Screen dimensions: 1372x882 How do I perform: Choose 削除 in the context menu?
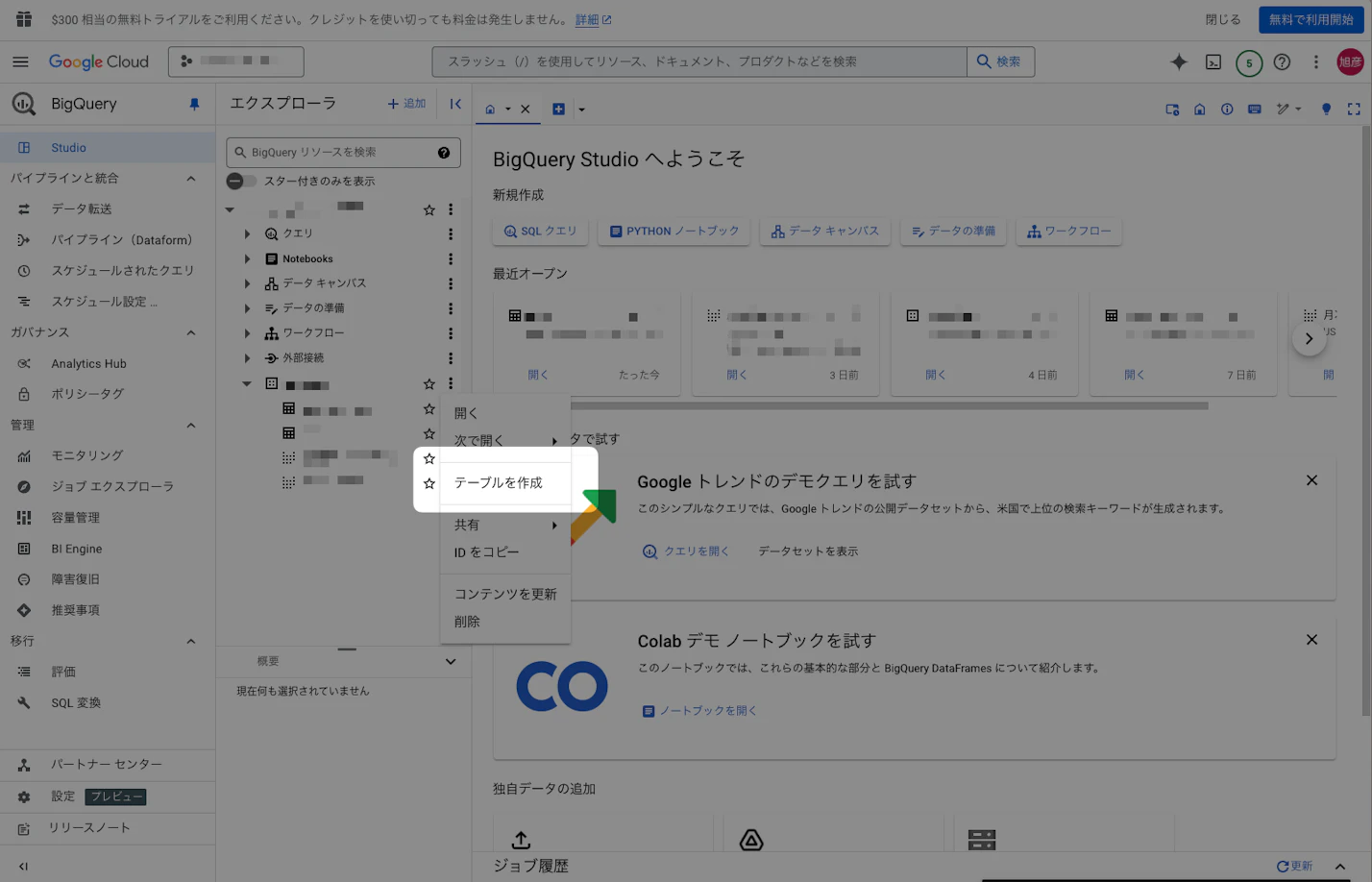click(467, 622)
